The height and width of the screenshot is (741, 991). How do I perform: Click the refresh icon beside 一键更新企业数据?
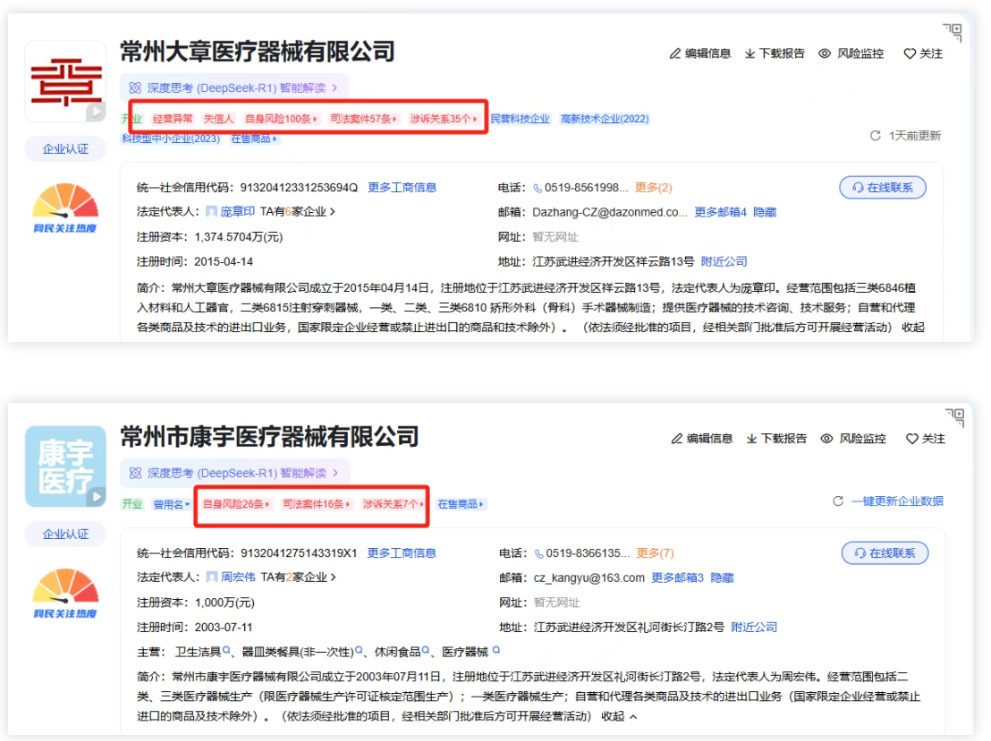[x=838, y=501]
